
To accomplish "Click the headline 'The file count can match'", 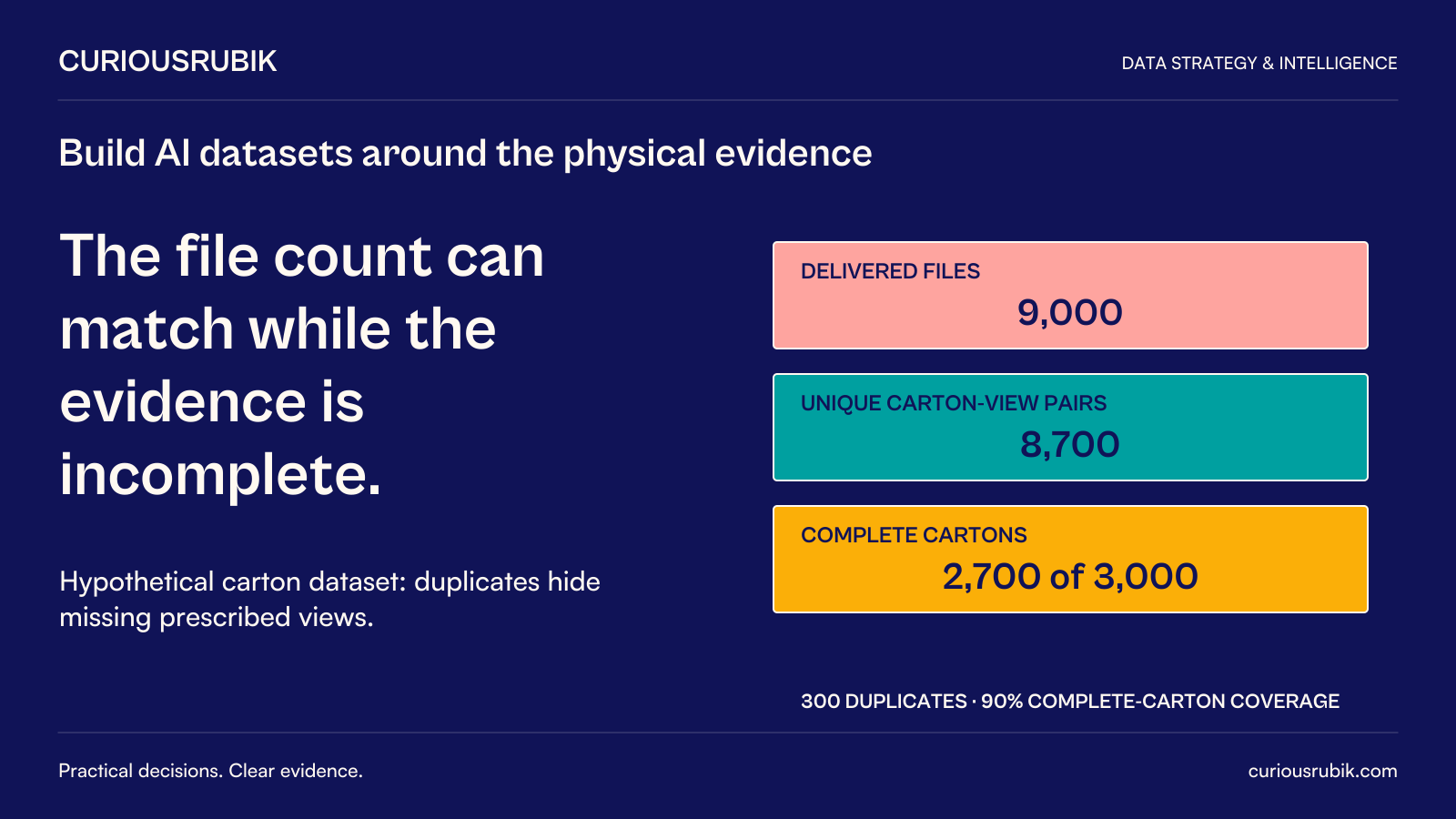I will pos(302,364).
